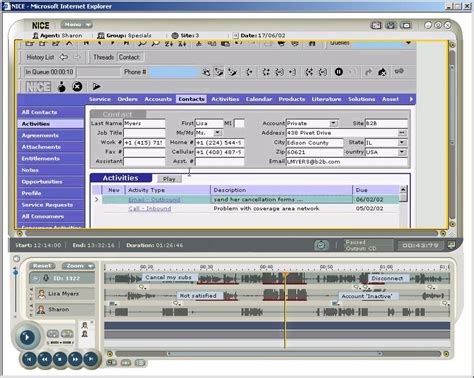Click the curved forward arrow icon in phone toolbar
The width and height of the screenshot is (474, 378).
pos(368,72)
